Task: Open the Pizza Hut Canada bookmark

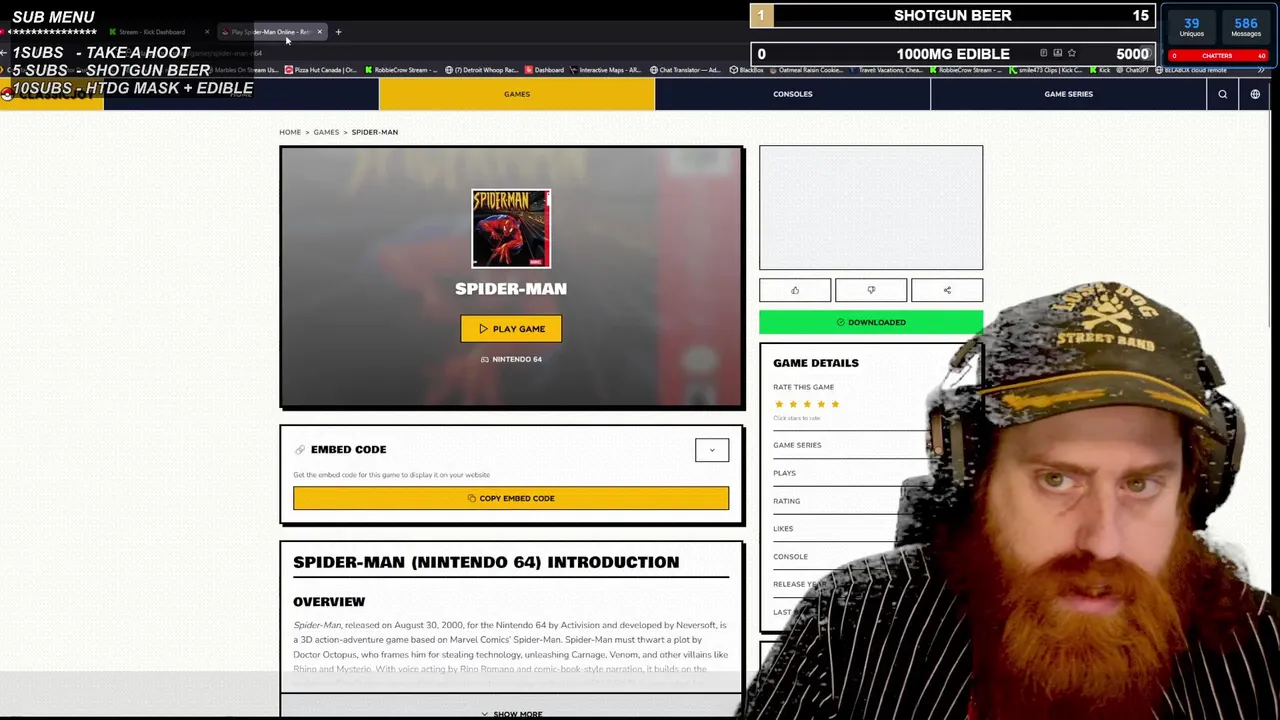Action: [320, 70]
